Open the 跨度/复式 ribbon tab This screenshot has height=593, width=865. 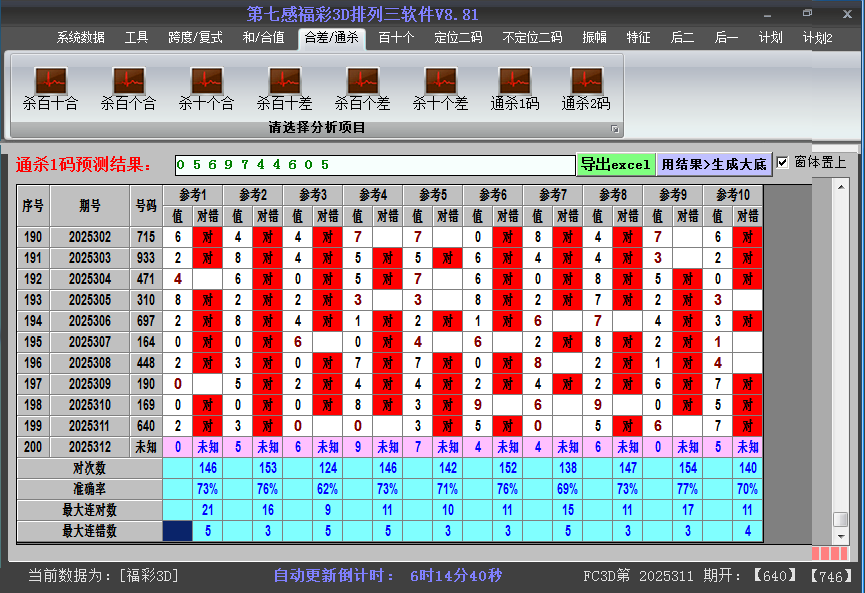(x=195, y=38)
